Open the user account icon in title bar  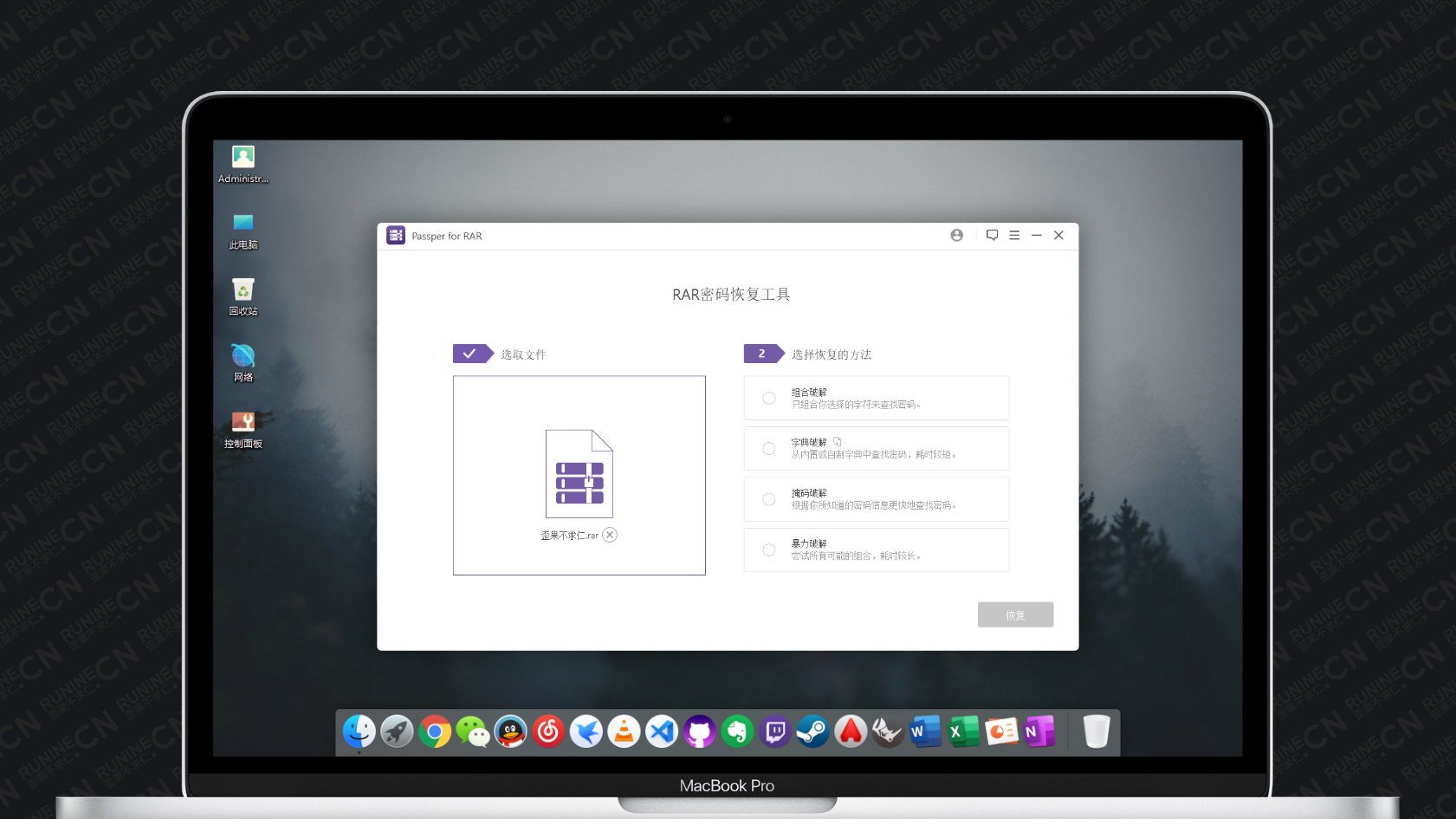click(956, 235)
